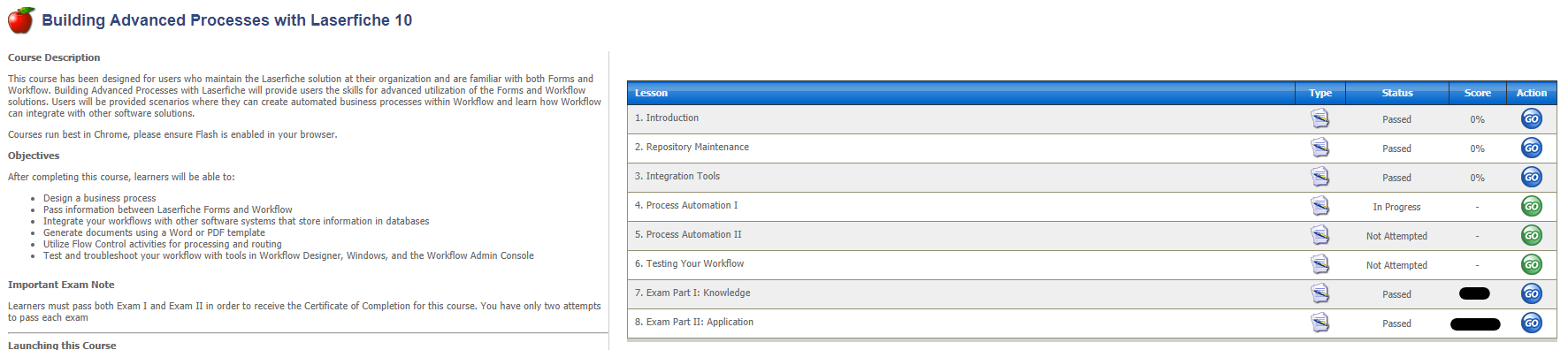Image resolution: width=1568 pixels, height=350 pixels.
Task: Click the 'Generate documents using a Word or PDF template' bullet
Action: click(x=154, y=232)
